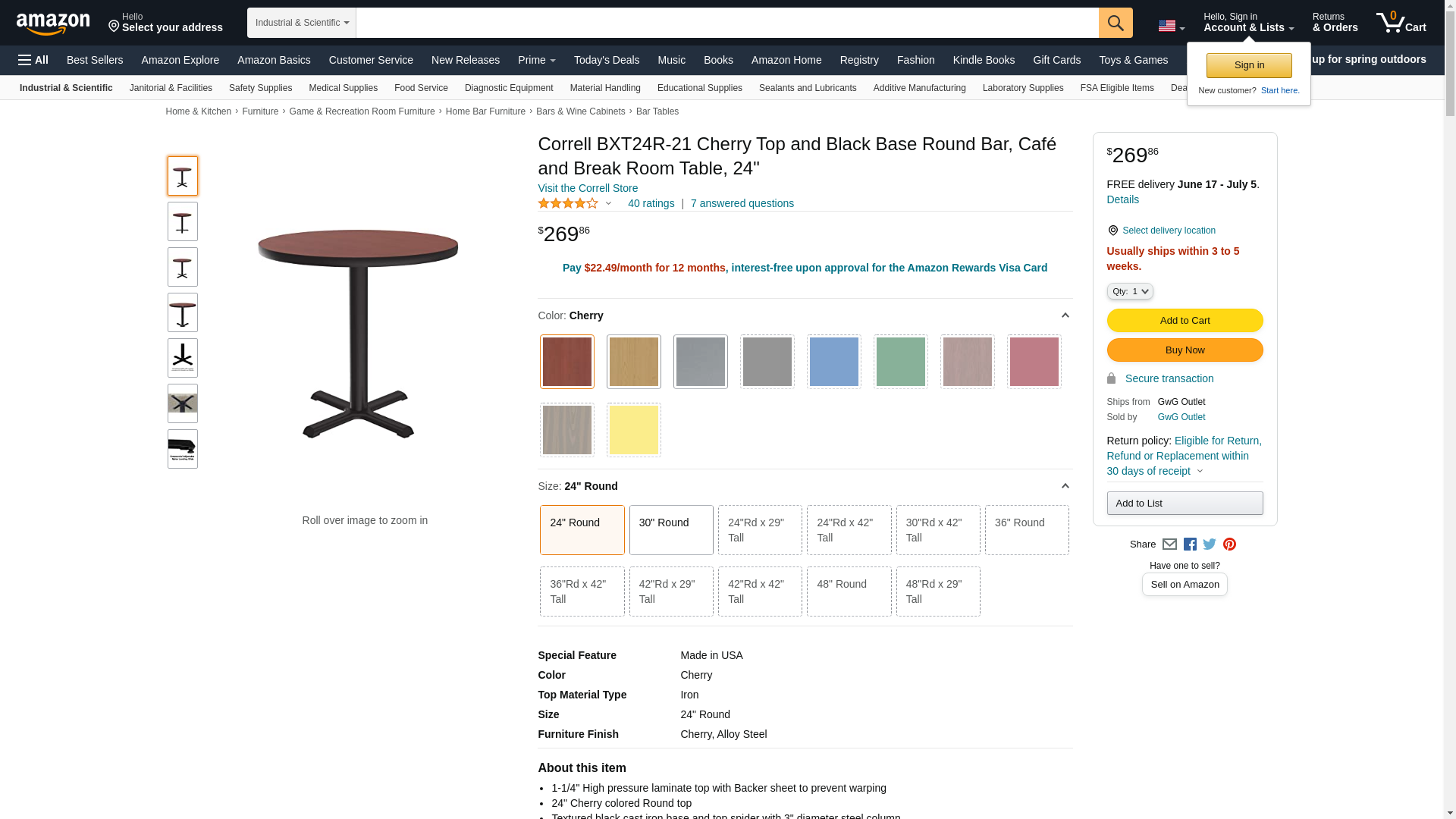Select the 30" Round size option

coord(671,530)
